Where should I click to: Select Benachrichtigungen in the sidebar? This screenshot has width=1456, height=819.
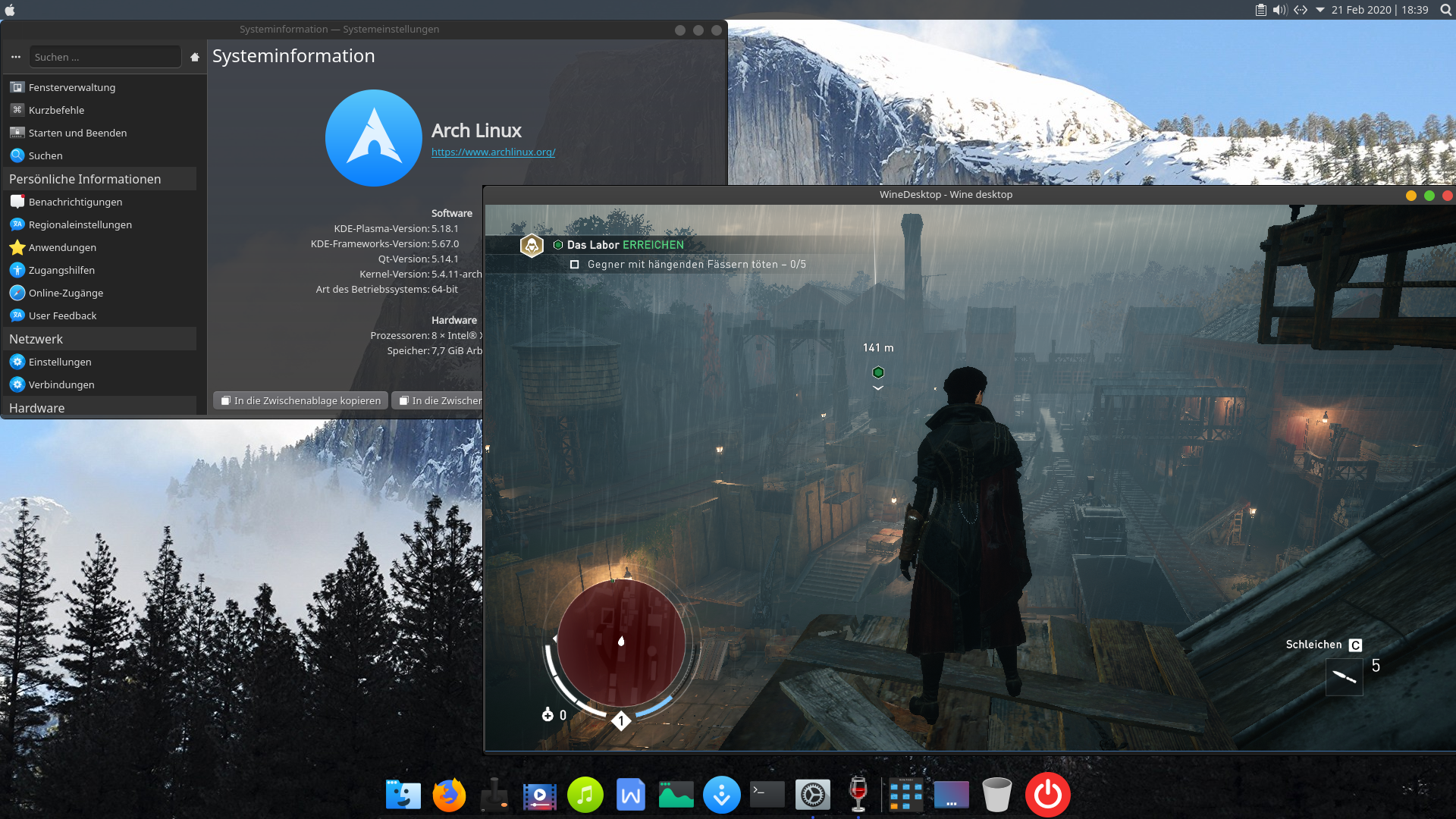[x=75, y=202]
